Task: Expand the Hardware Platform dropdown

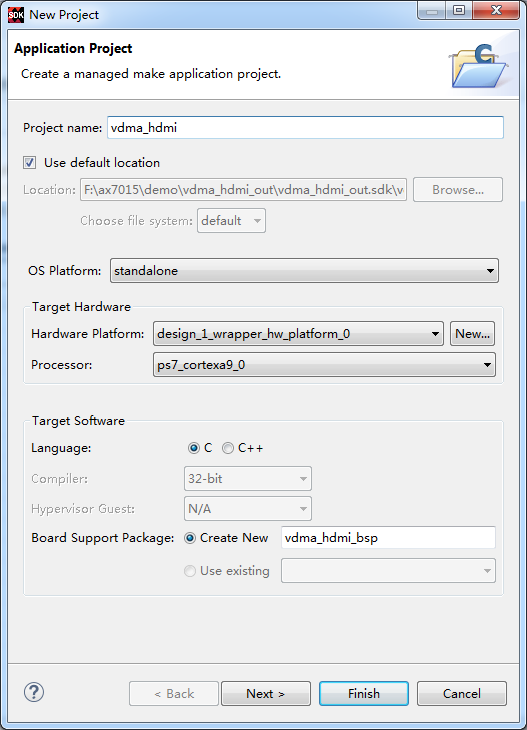Action: [x=298, y=334]
